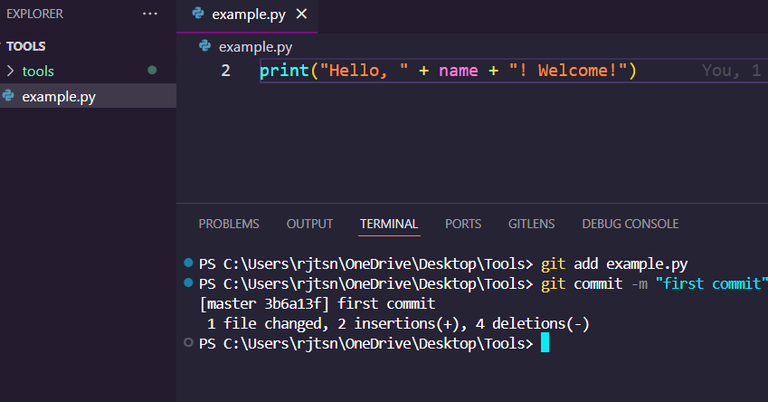
Task: Select the example.py editor tab
Action: coord(247,16)
